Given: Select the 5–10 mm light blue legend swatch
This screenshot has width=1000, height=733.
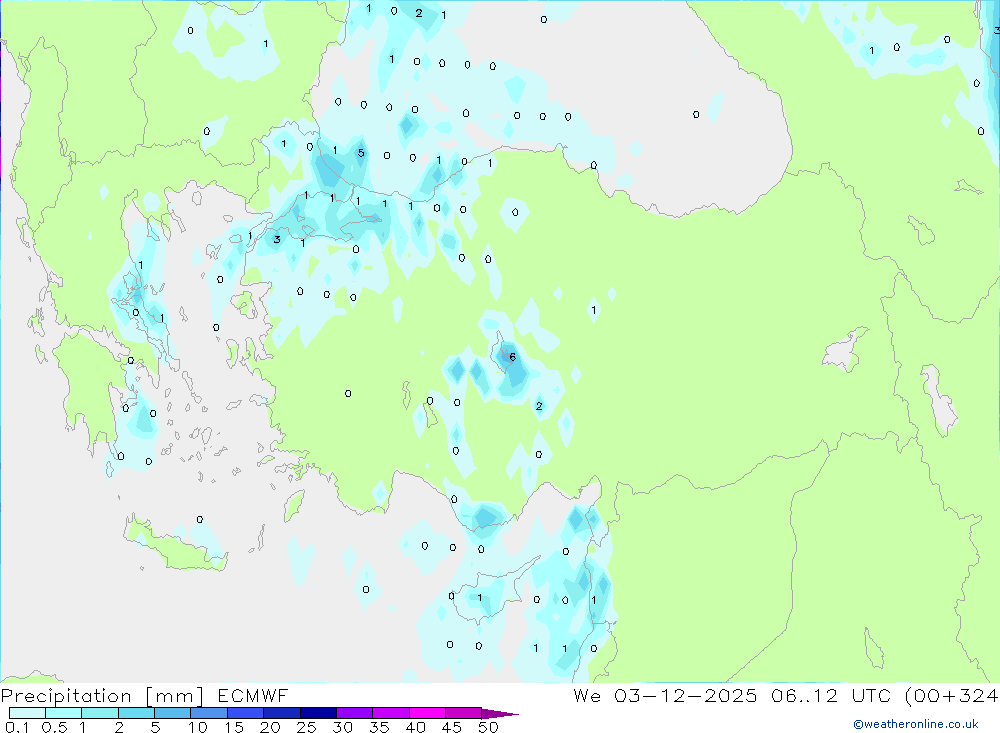Looking at the screenshot, I should 173,713.
